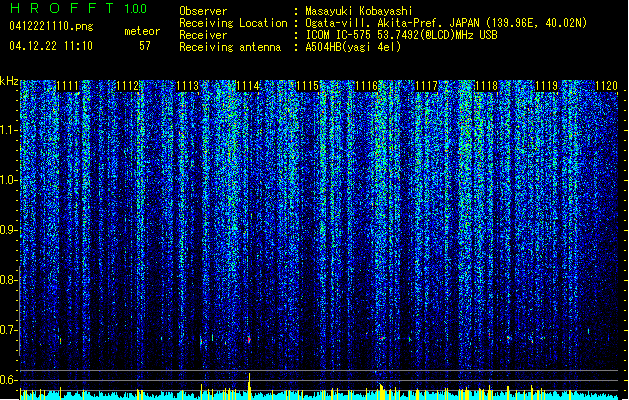Click the 0.6 kHz axis label
This screenshot has height=400, width=629.
[9, 380]
